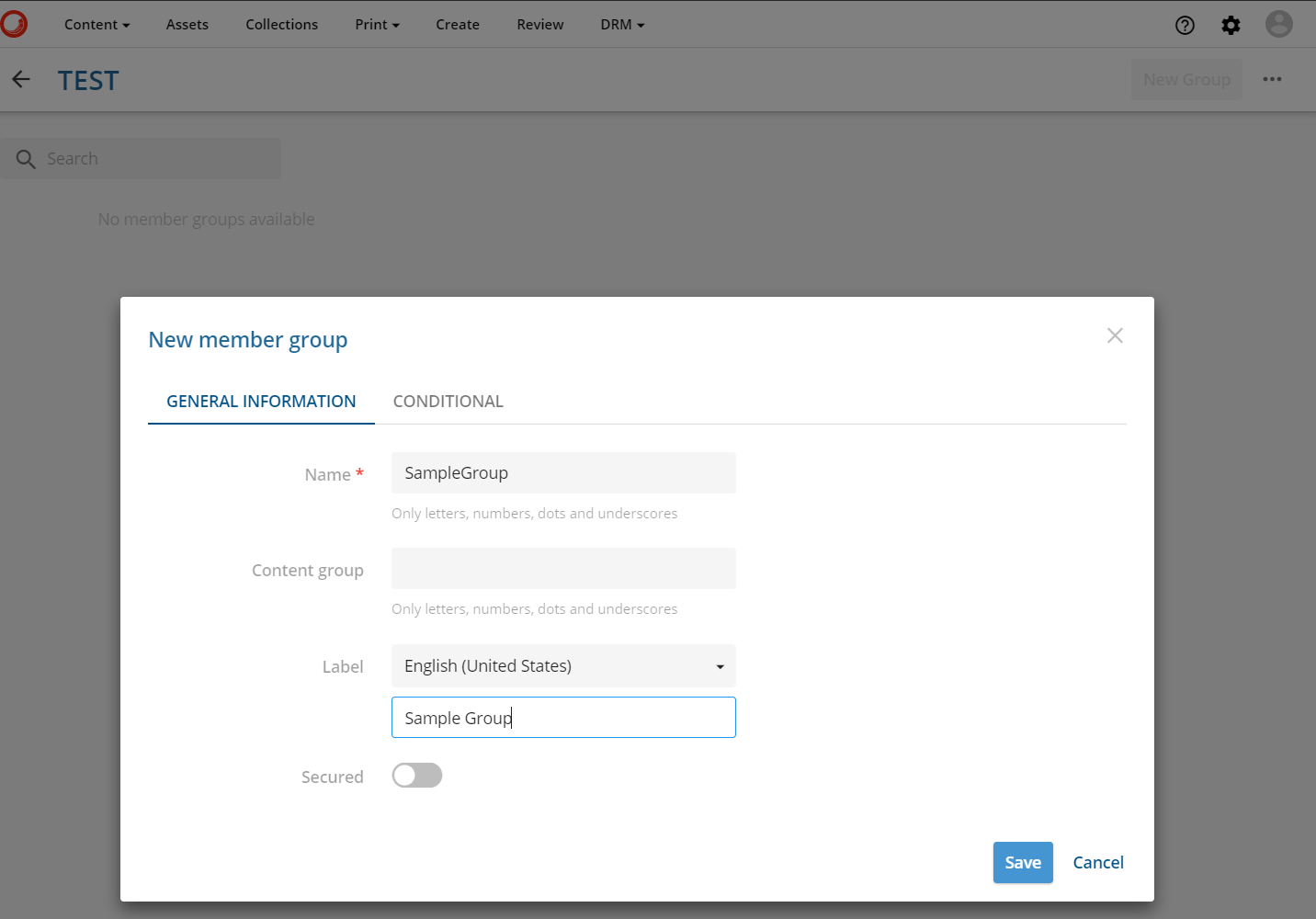Open the Collections menu item

(281, 25)
